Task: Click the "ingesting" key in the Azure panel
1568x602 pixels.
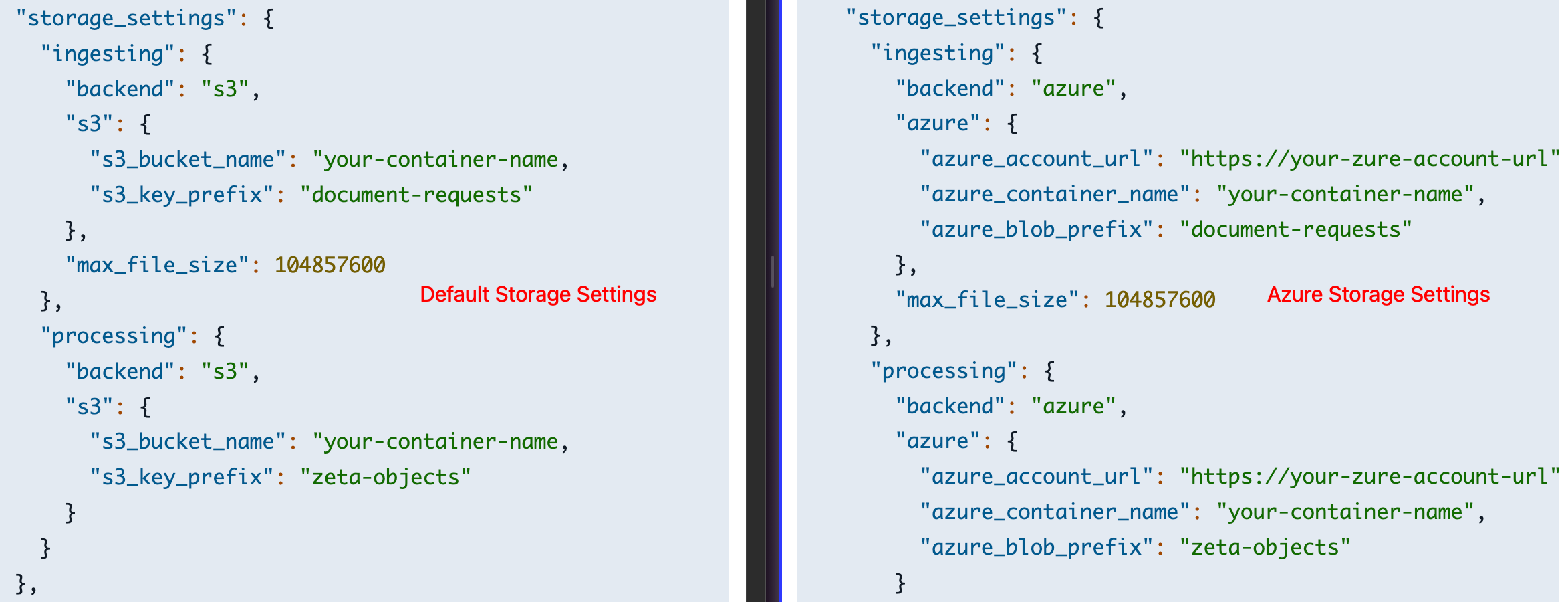Action: [938, 53]
